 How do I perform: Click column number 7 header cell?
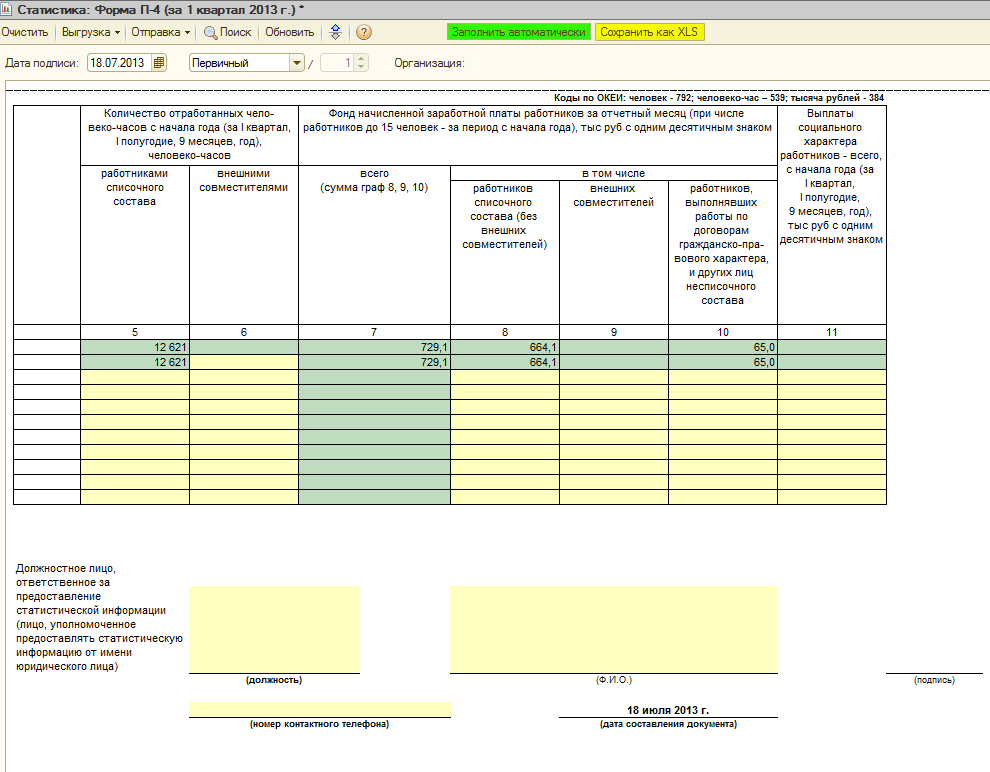(x=374, y=332)
